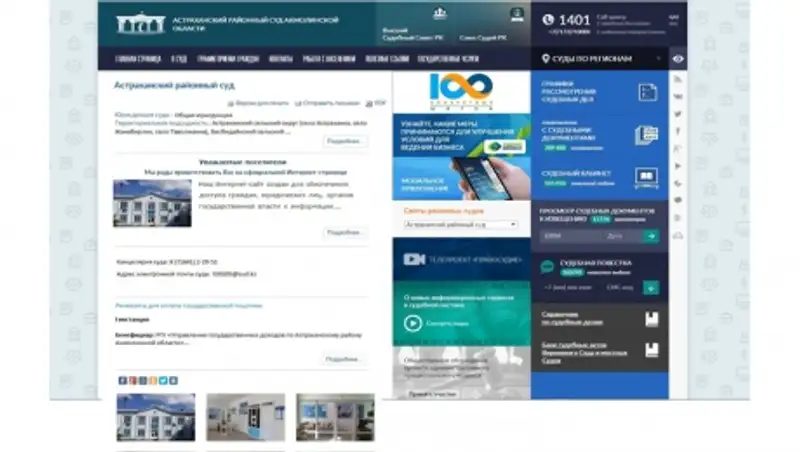Open the Facebook icon in side strip
The image size is (800, 452).
(x=678, y=131)
